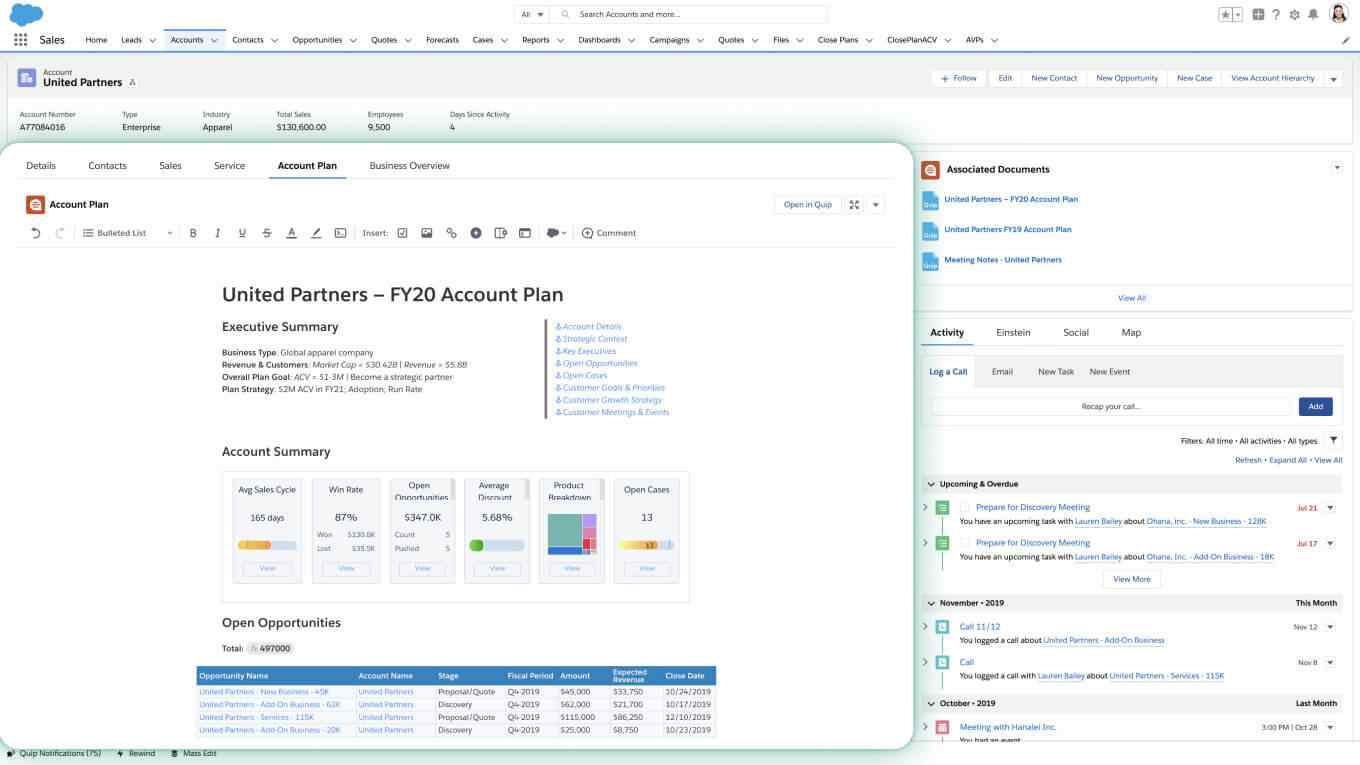Open more account actions dropdown
Screen dimensions: 1360x765
tap(1333, 79)
